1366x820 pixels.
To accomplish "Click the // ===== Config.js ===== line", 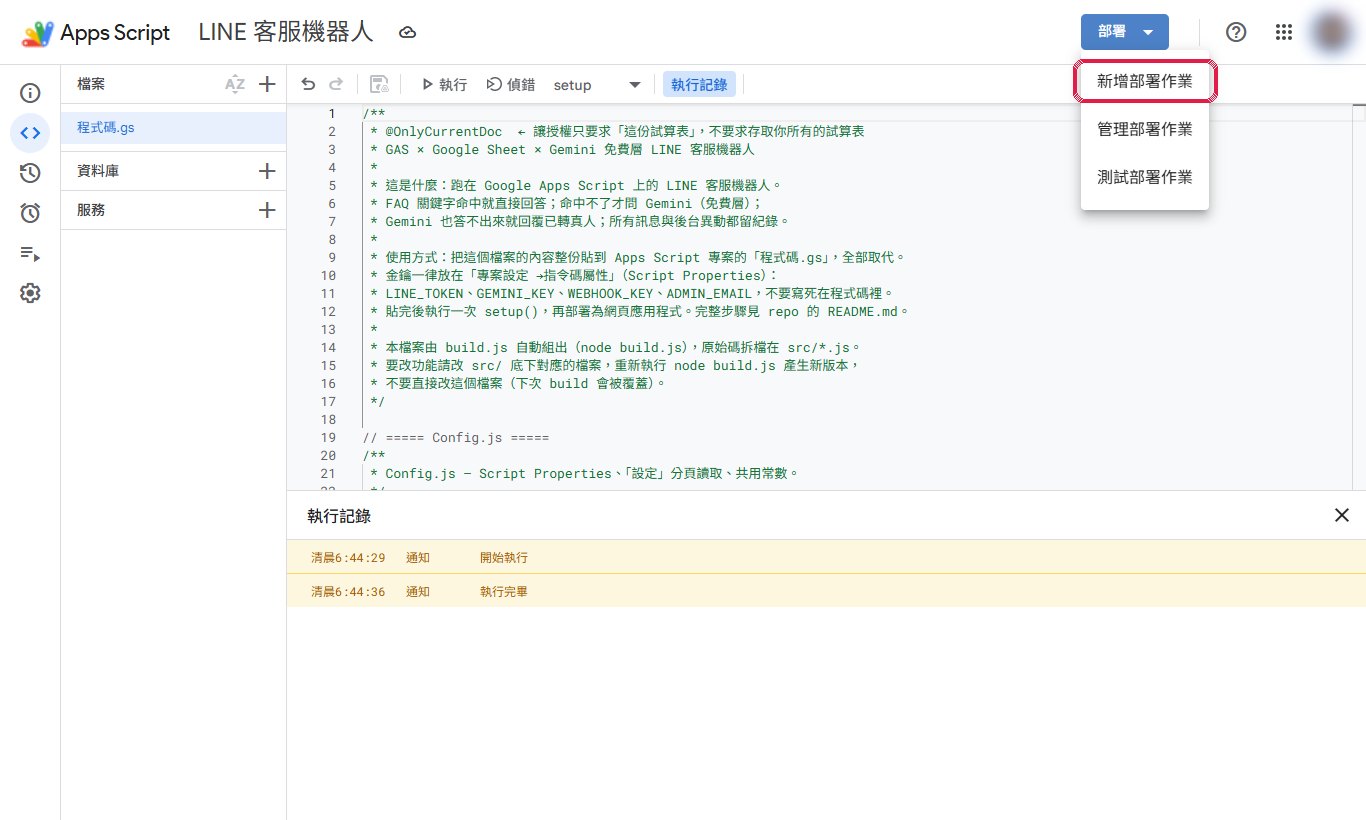I will (x=456, y=437).
